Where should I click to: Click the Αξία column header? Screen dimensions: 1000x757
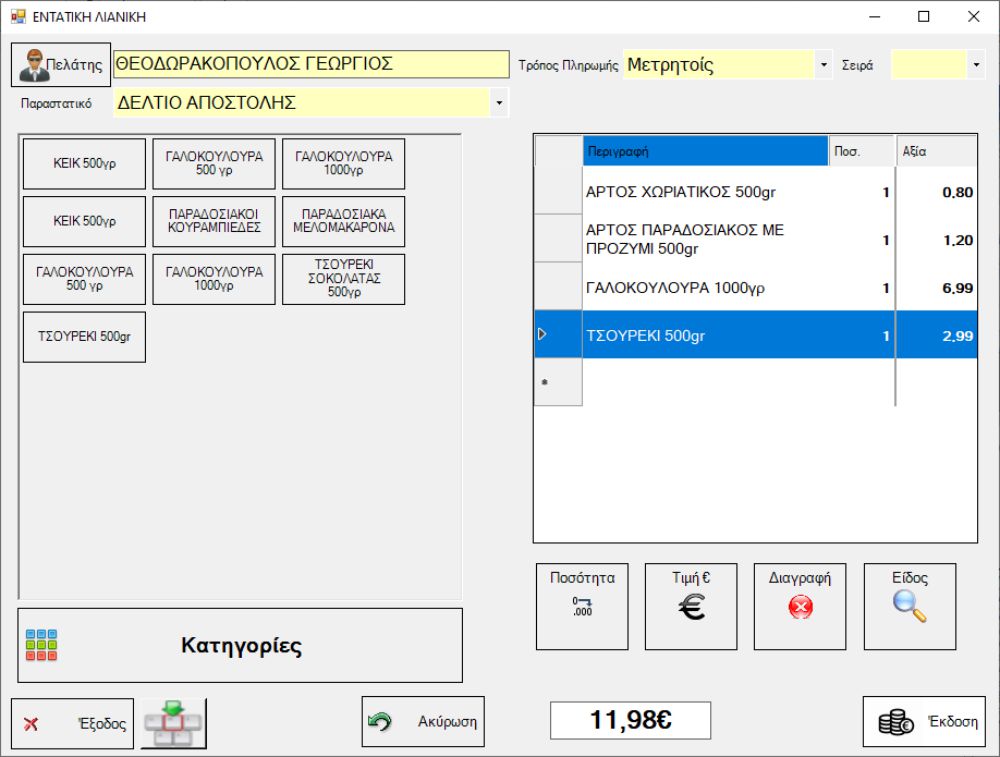pos(936,152)
